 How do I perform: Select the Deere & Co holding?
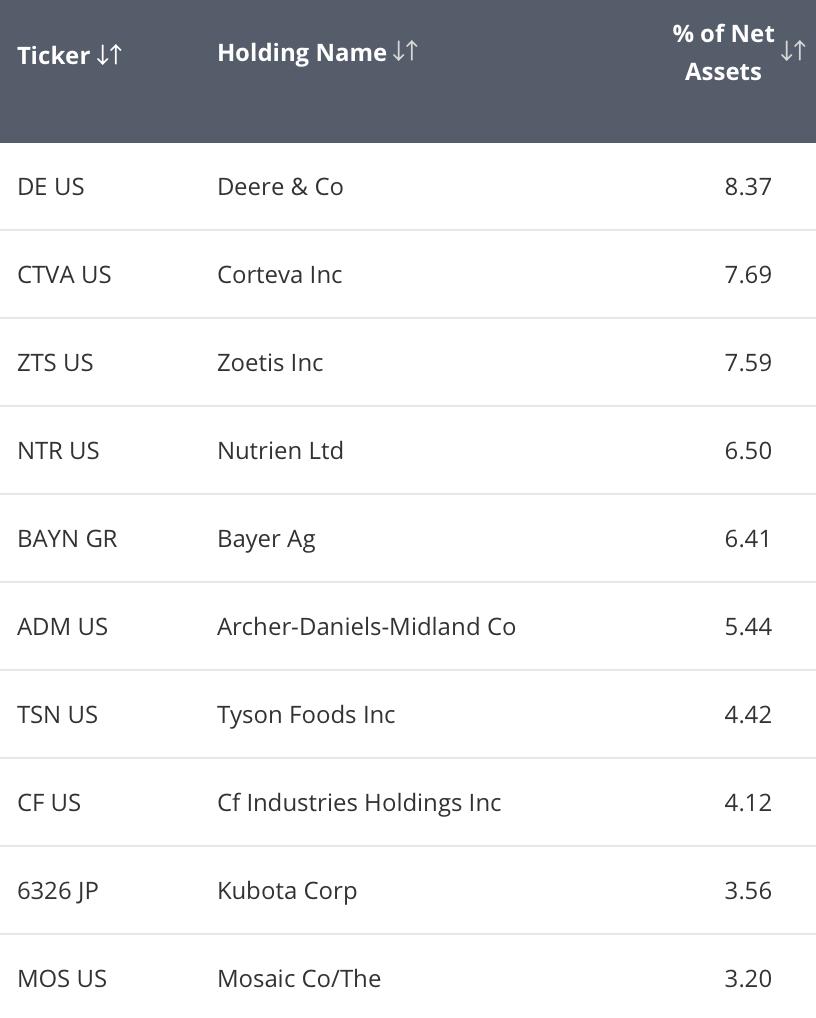280,187
